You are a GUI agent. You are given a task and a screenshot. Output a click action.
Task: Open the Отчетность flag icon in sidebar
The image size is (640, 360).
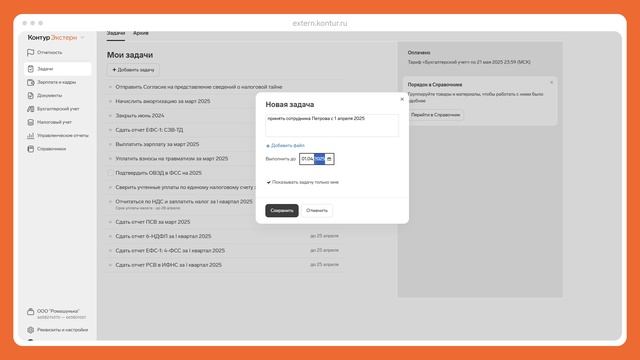tap(31, 52)
